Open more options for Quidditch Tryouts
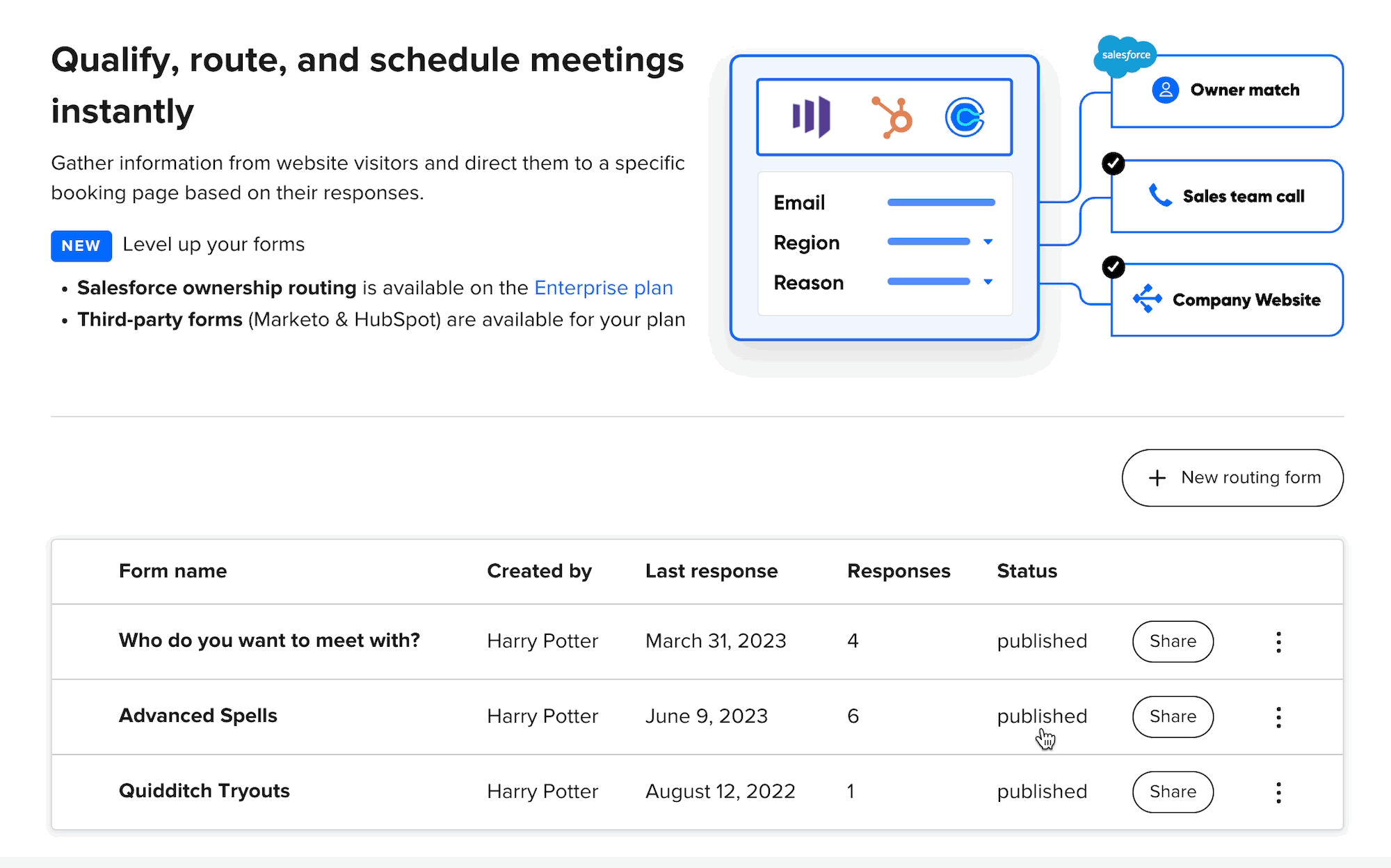1391x868 pixels. tap(1278, 792)
